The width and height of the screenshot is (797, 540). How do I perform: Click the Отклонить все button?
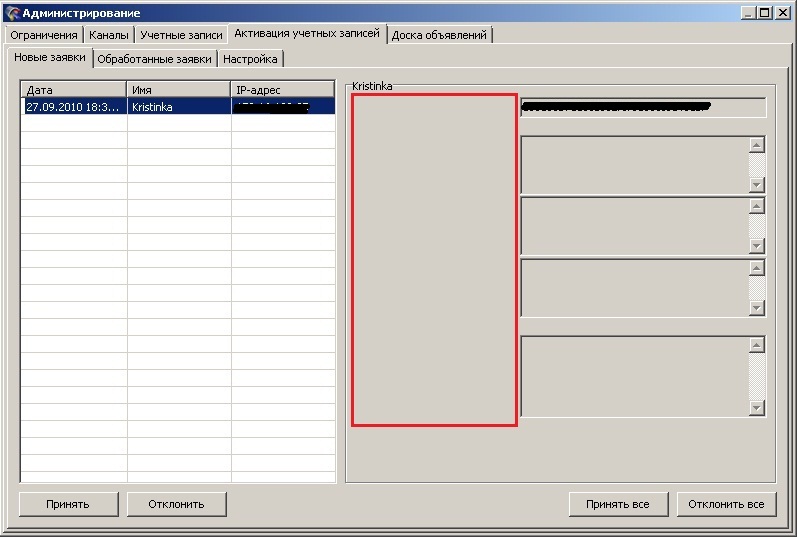coord(726,504)
